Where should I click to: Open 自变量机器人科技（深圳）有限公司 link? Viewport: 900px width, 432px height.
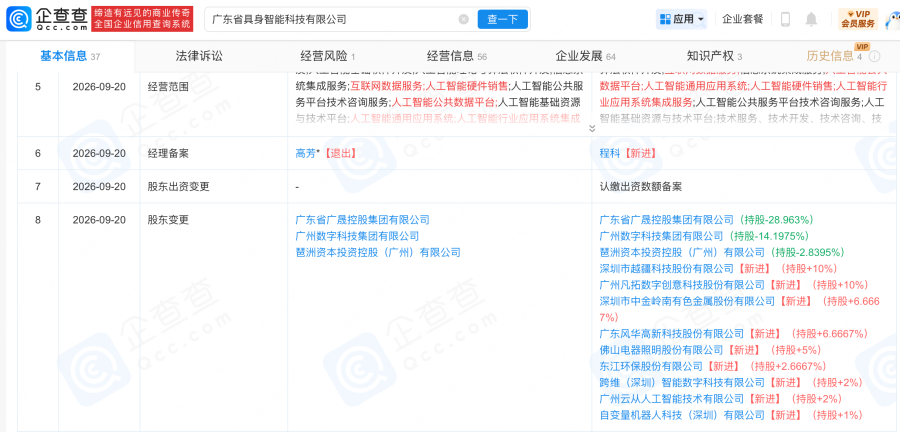click(x=682, y=415)
